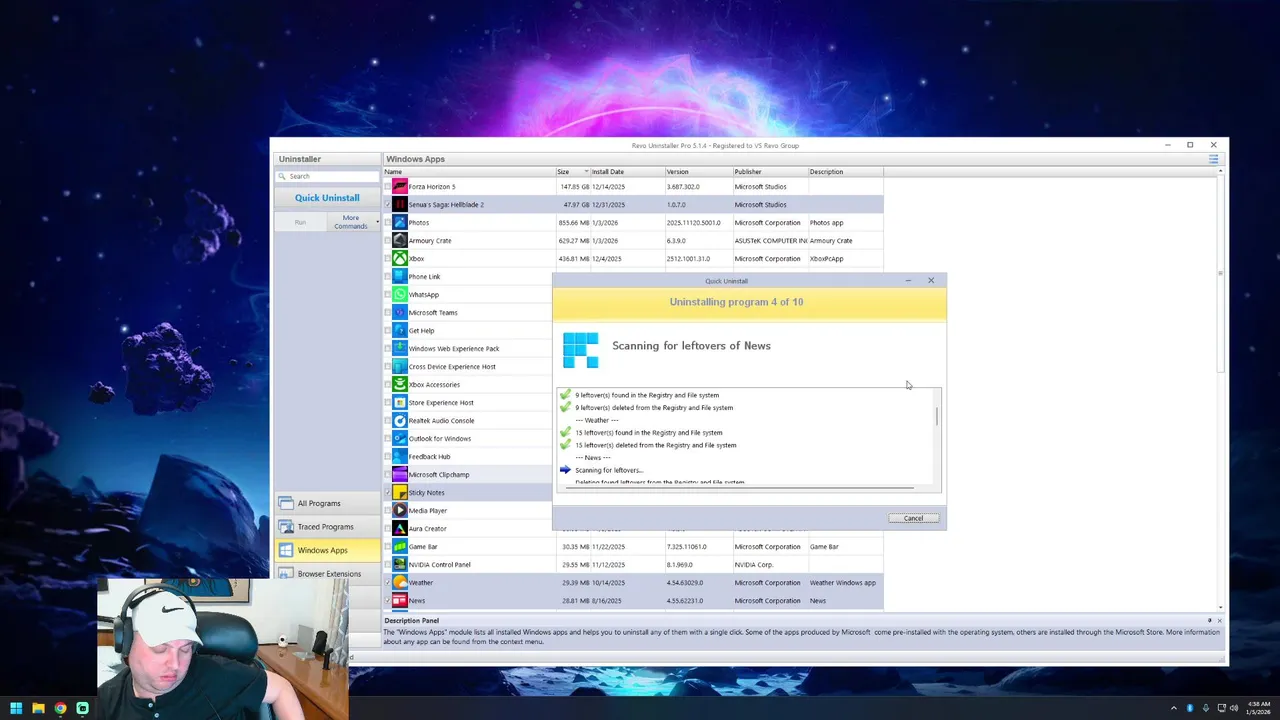The image size is (1280, 720).
Task: Click the Game Bar app icon
Action: click(400, 547)
